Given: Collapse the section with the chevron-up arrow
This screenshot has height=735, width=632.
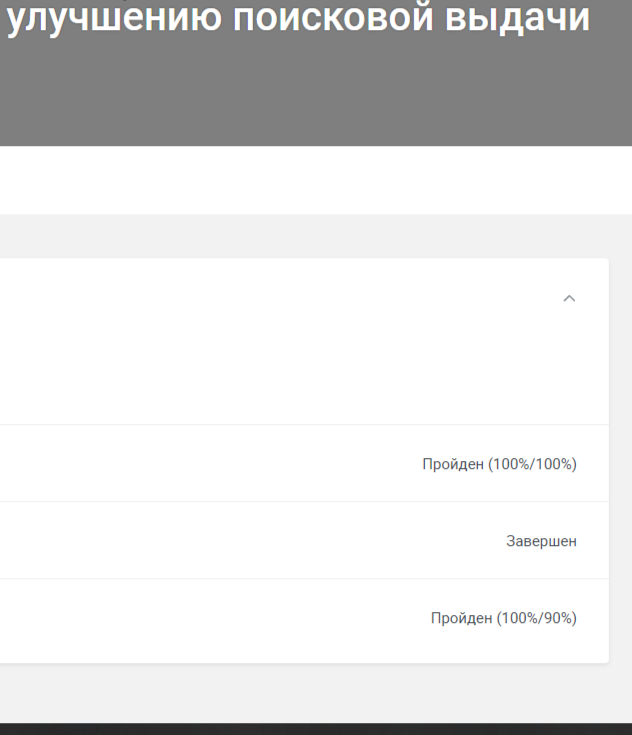Looking at the screenshot, I should pyautogui.click(x=569, y=299).
